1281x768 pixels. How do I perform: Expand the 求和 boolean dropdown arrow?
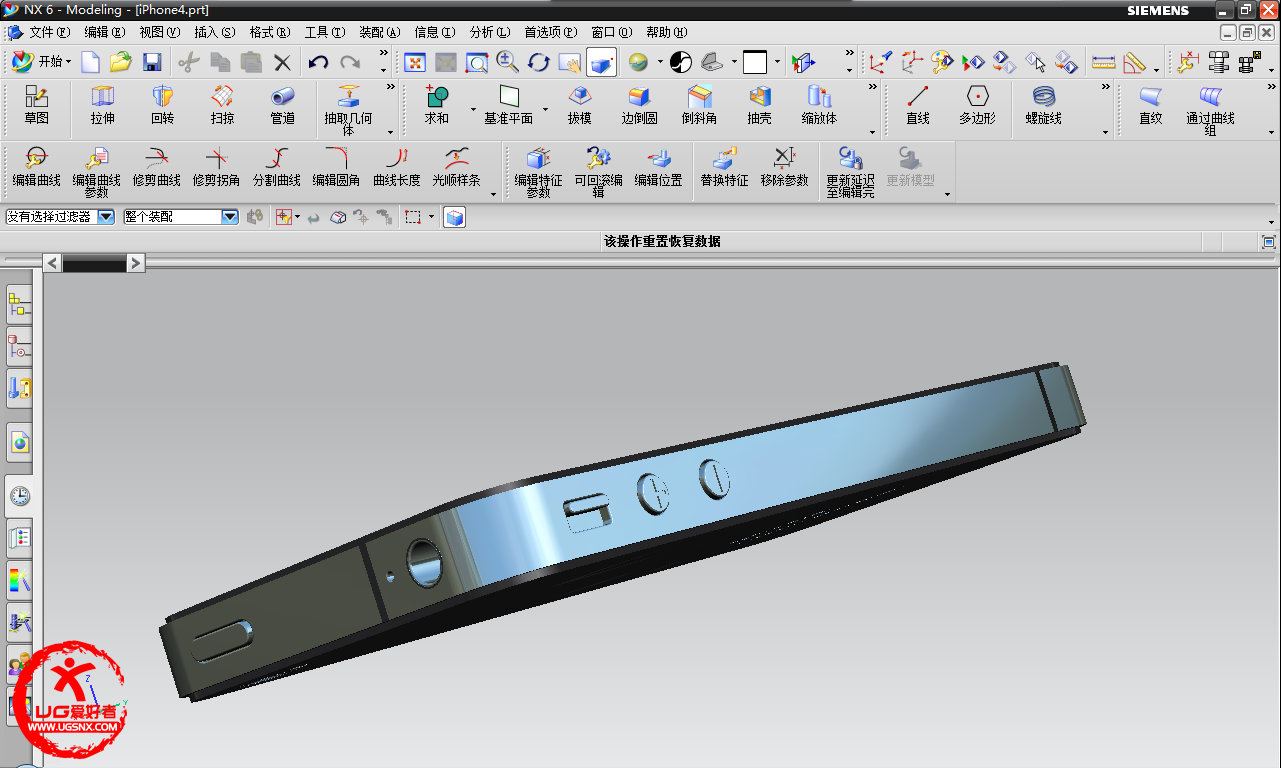(x=474, y=108)
